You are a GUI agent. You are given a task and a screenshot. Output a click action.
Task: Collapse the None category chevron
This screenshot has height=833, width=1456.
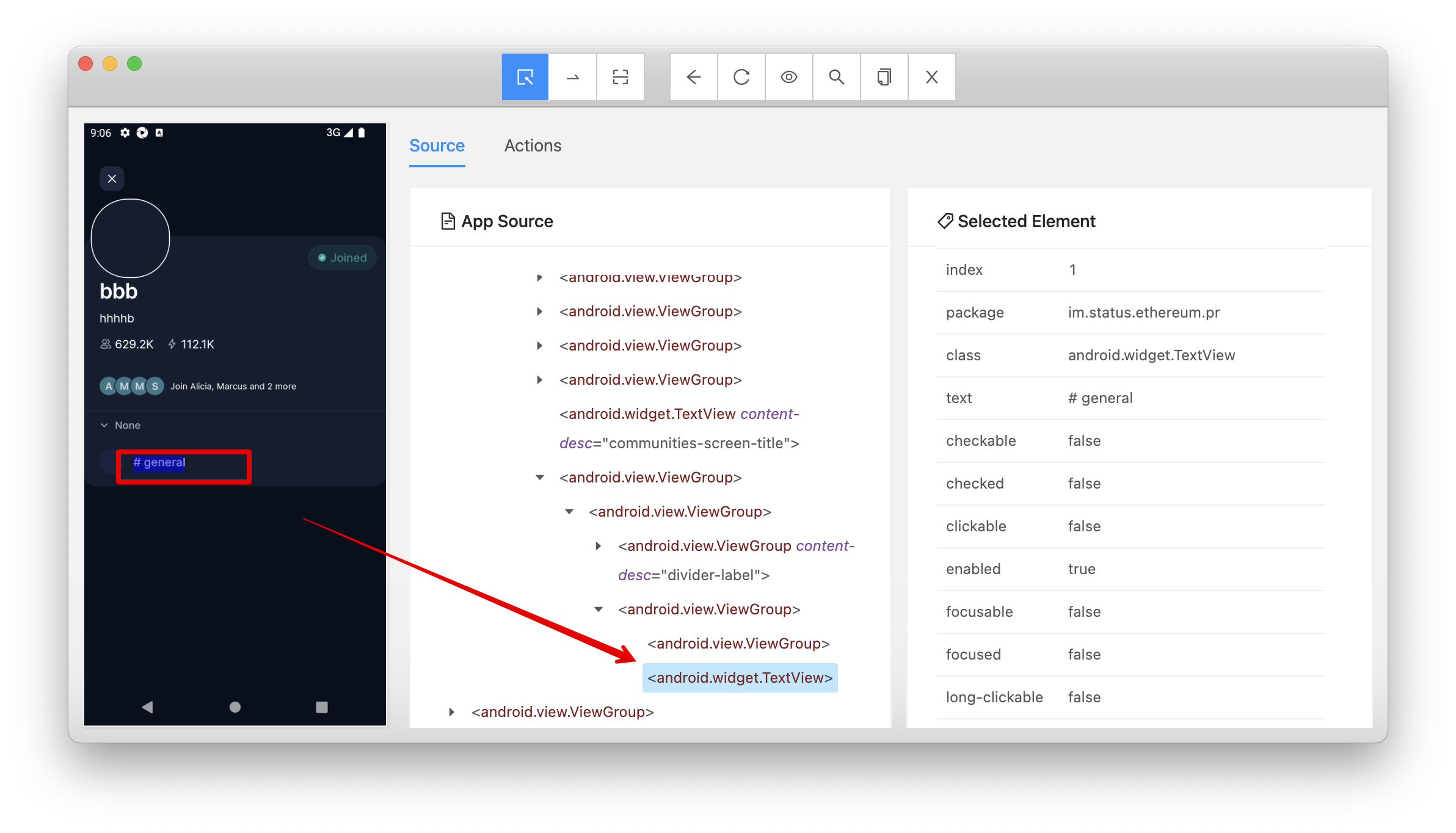click(x=104, y=426)
